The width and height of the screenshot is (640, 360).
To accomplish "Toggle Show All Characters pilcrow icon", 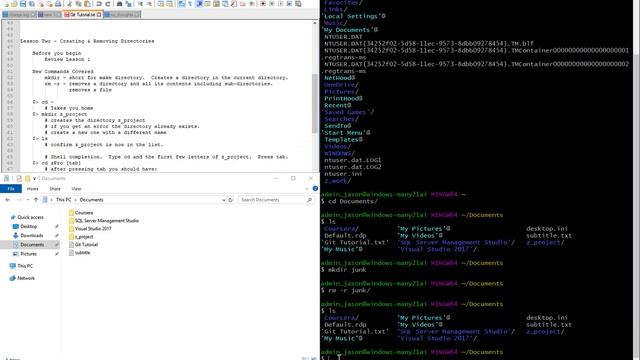I will tap(190, 4).
